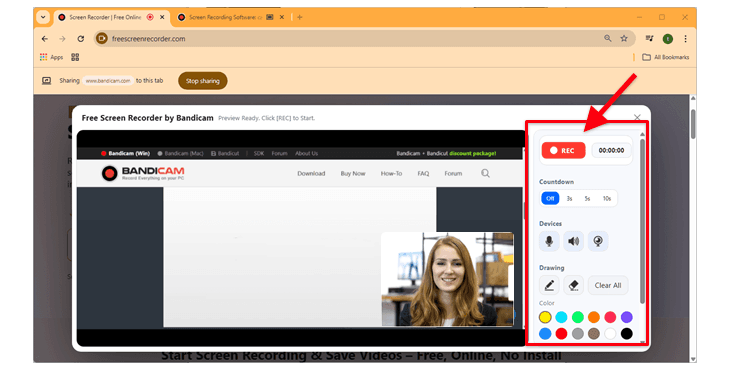Select the pencil drawing tool
Screen dimensions: 730x370
point(549,285)
